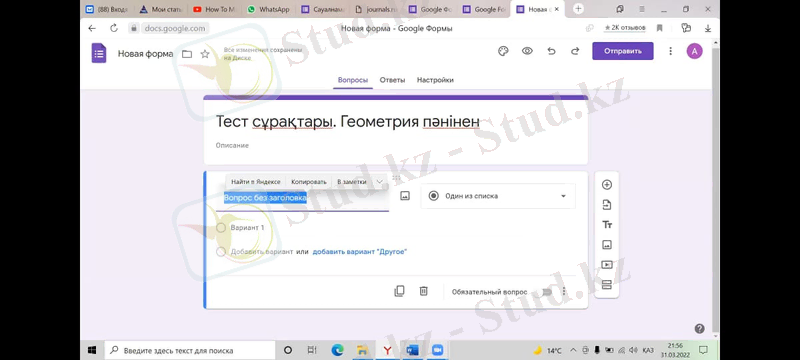Switch to the WhatsApp browser tab
800x360 pixels.
[x=269, y=9]
